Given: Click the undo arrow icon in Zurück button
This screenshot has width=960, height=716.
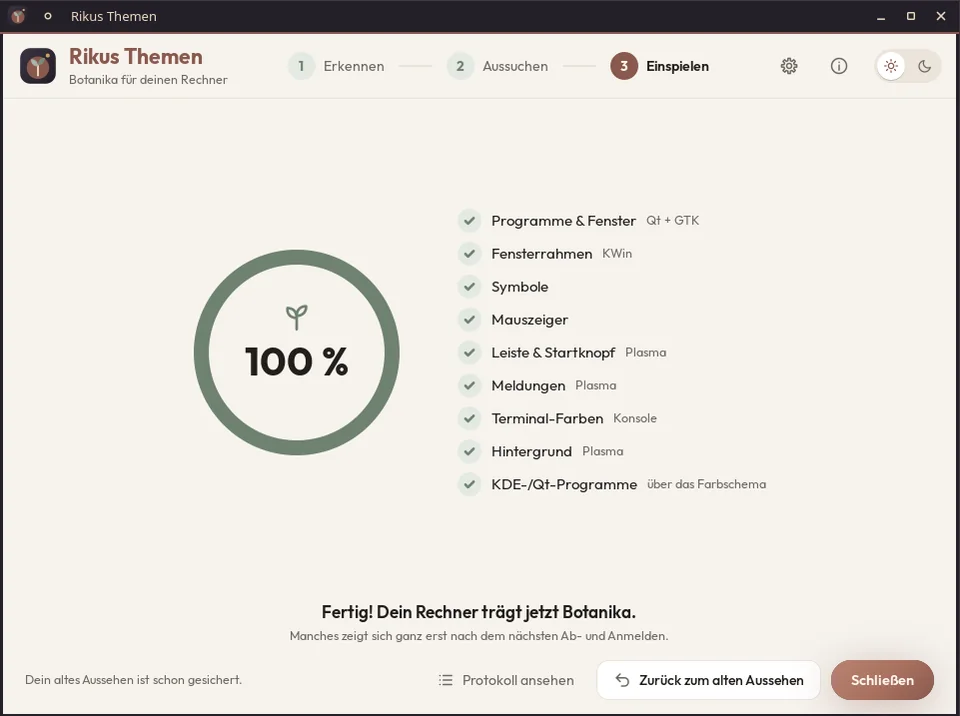Looking at the screenshot, I should coord(622,680).
